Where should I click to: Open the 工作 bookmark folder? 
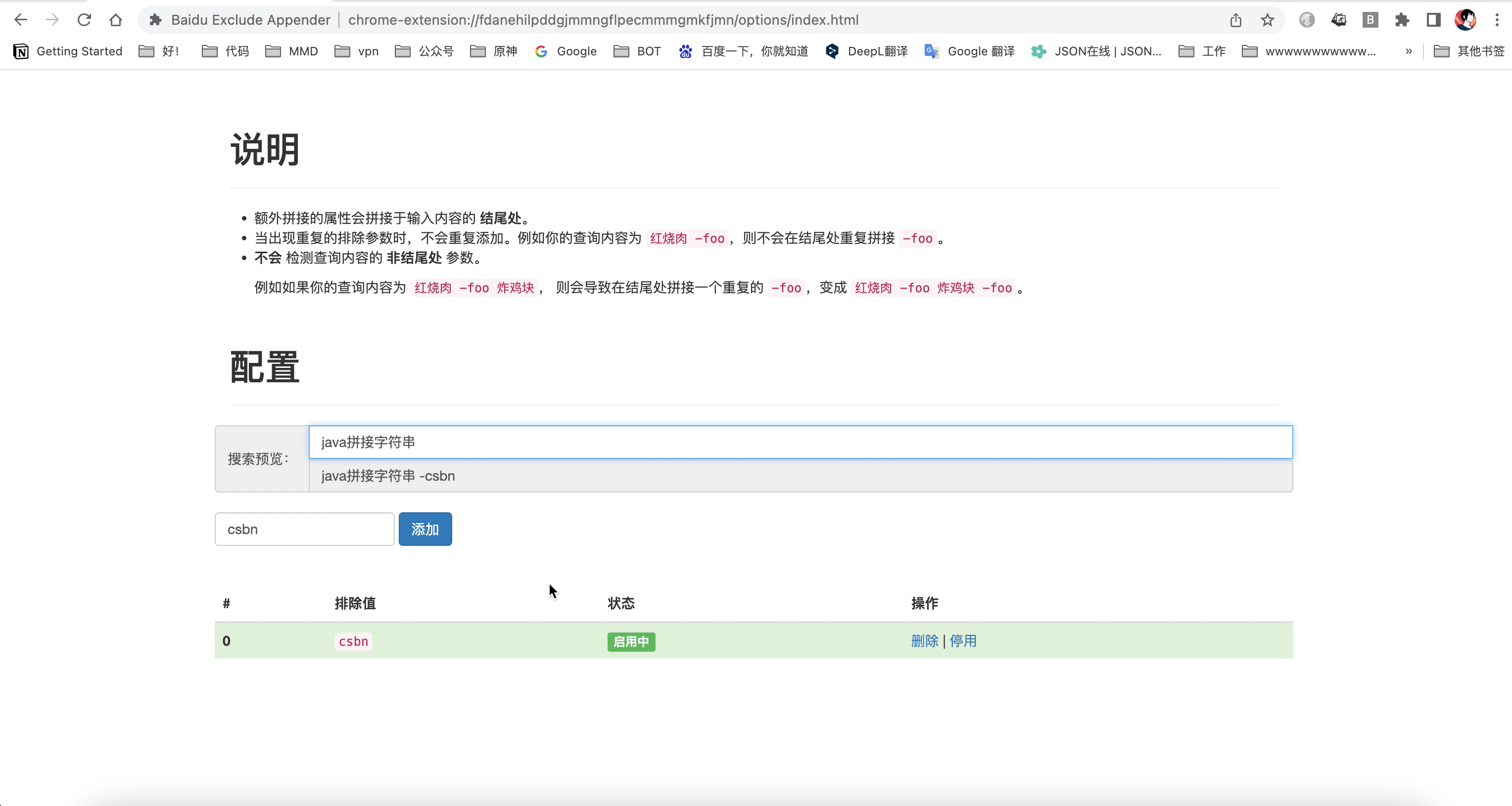point(1202,51)
